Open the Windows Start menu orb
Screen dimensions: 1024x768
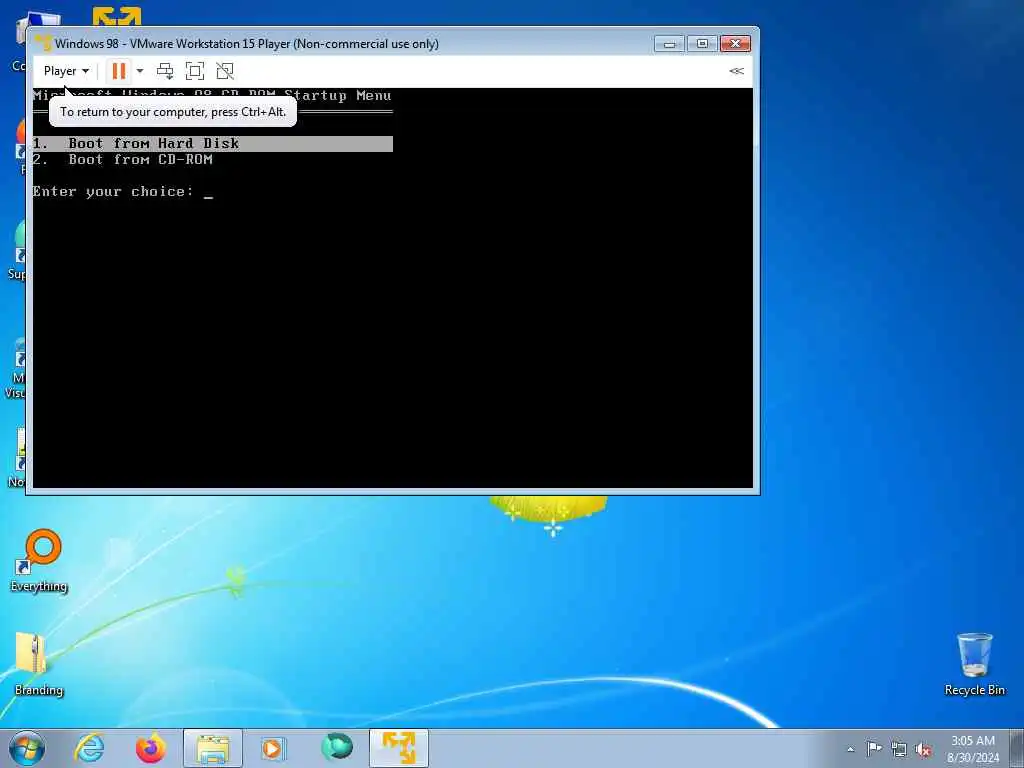[27, 748]
